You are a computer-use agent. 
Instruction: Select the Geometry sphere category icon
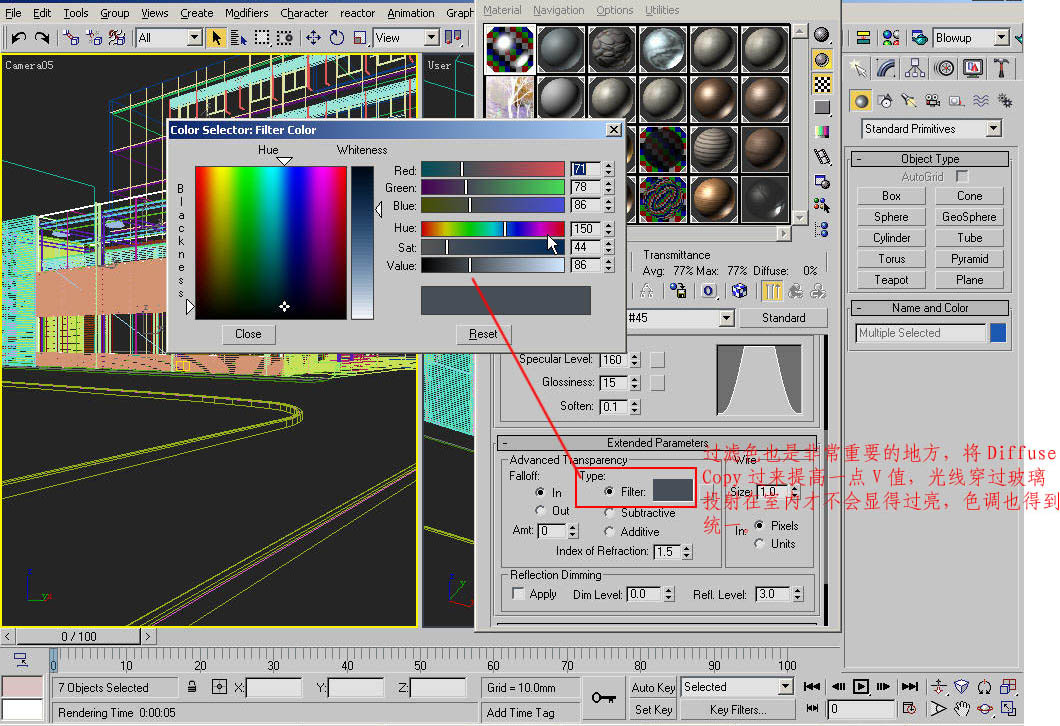tap(861, 101)
